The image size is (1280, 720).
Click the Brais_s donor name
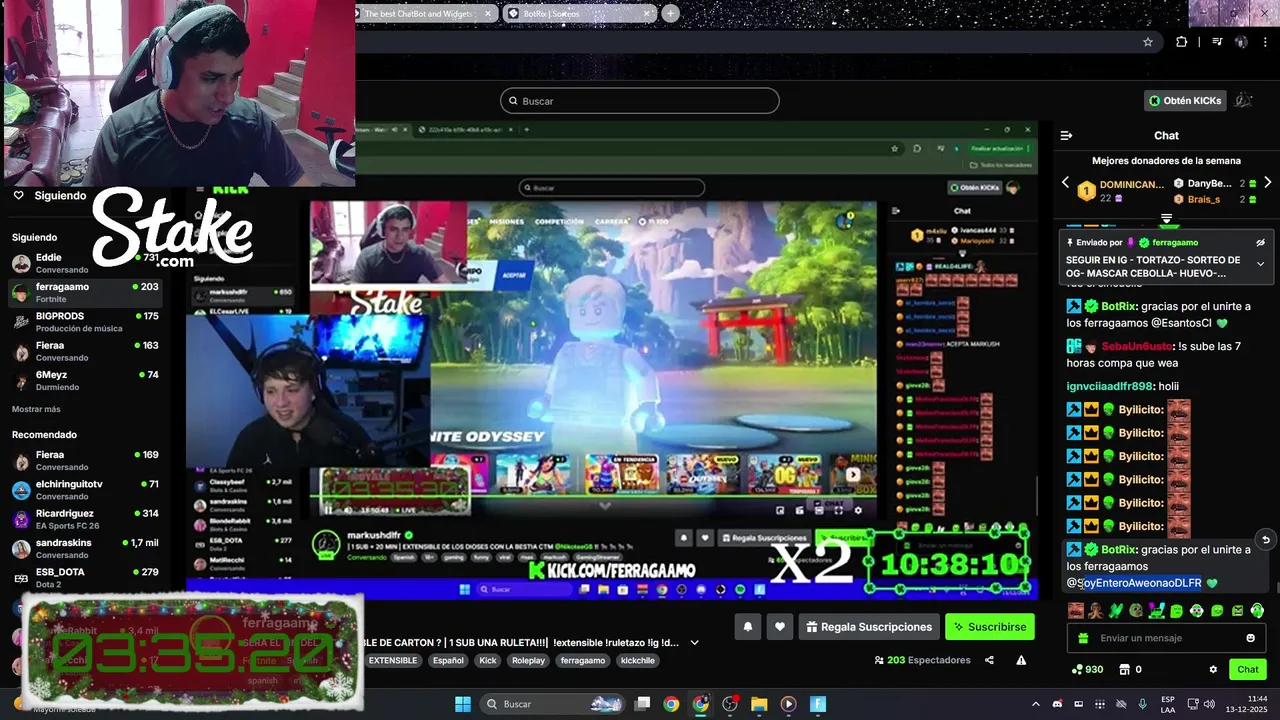(1203, 199)
